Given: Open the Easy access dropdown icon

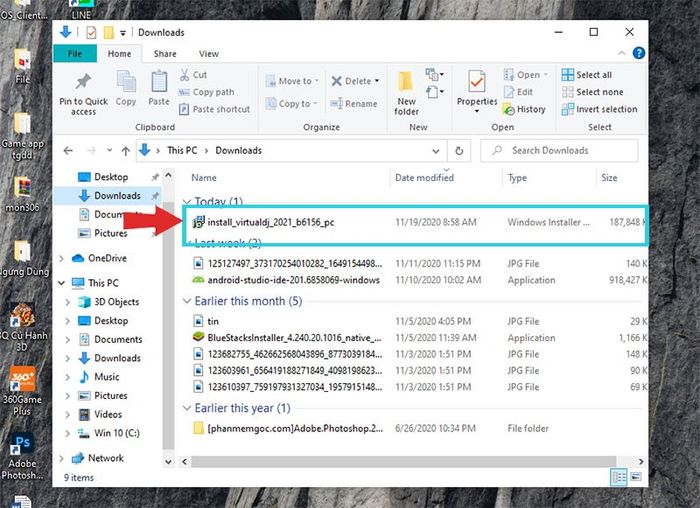Looking at the screenshot, I should 434,92.
